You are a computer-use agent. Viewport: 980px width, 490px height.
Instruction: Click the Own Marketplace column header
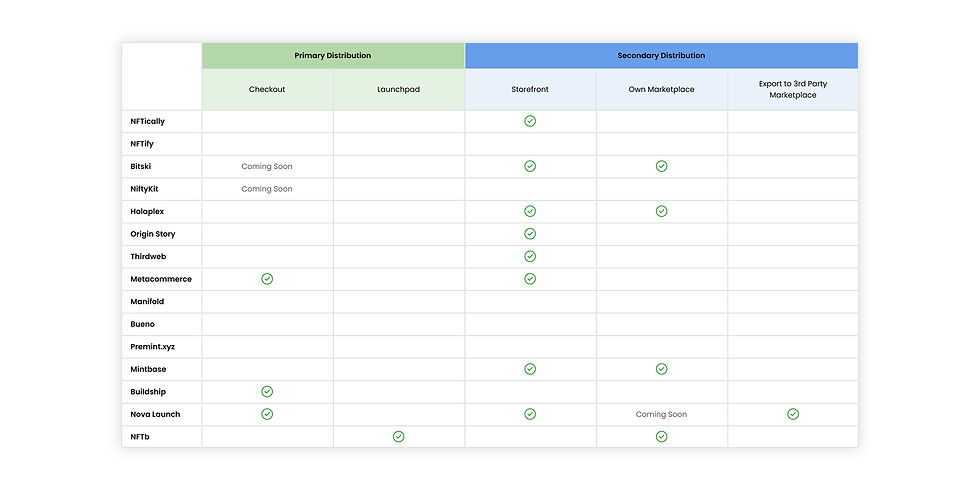[661, 89]
